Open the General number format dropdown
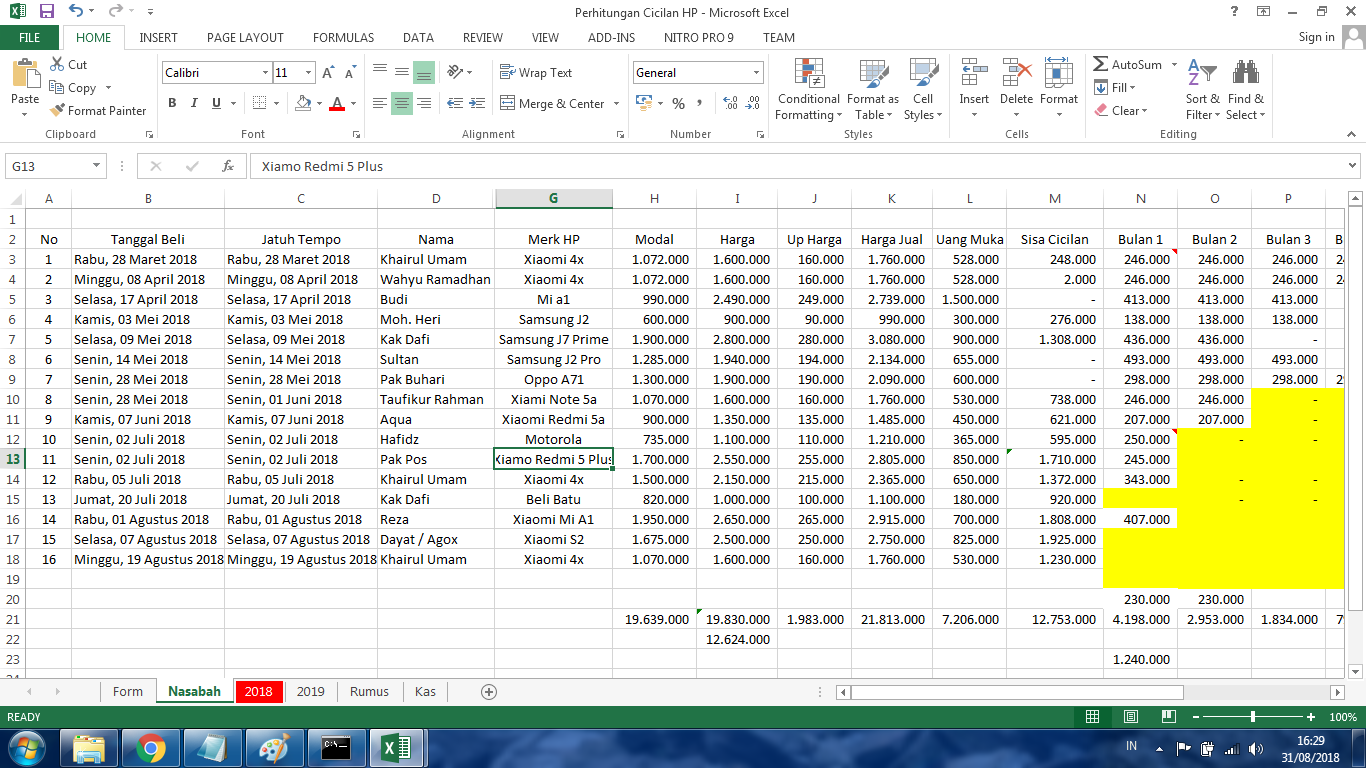This screenshot has width=1366, height=768. pos(755,73)
